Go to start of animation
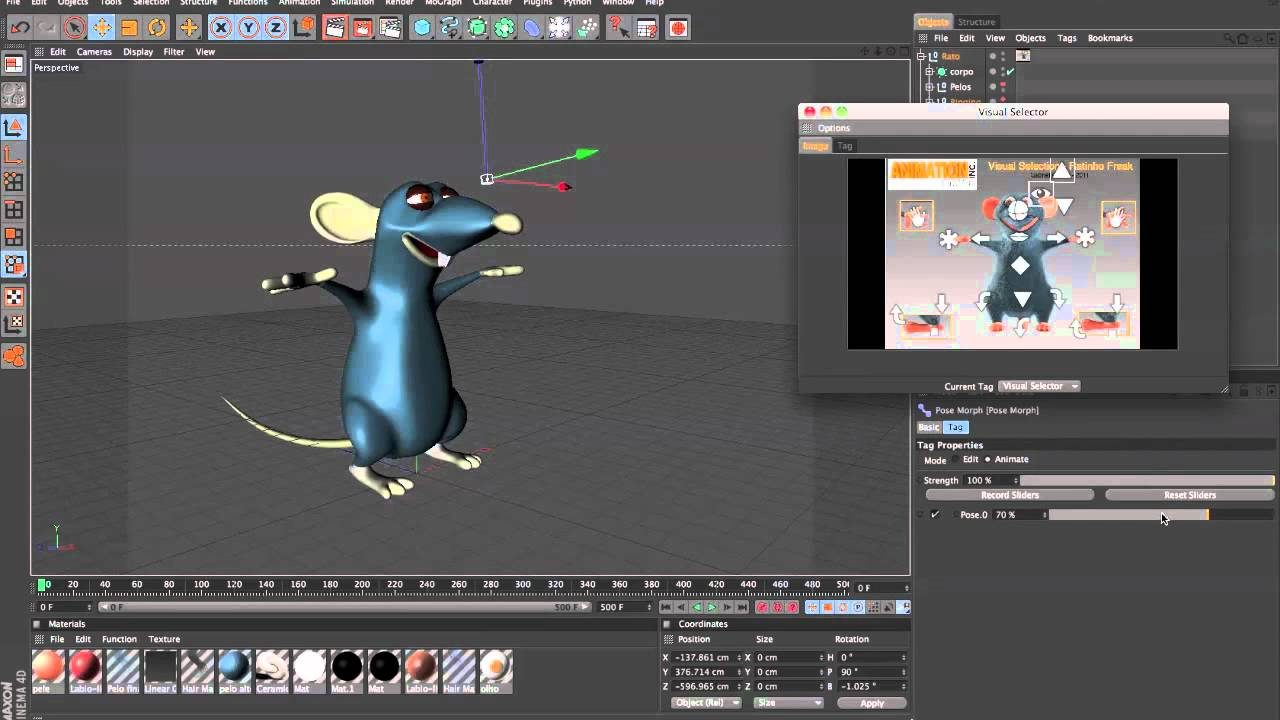This screenshot has width=1280, height=720. [x=666, y=607]
